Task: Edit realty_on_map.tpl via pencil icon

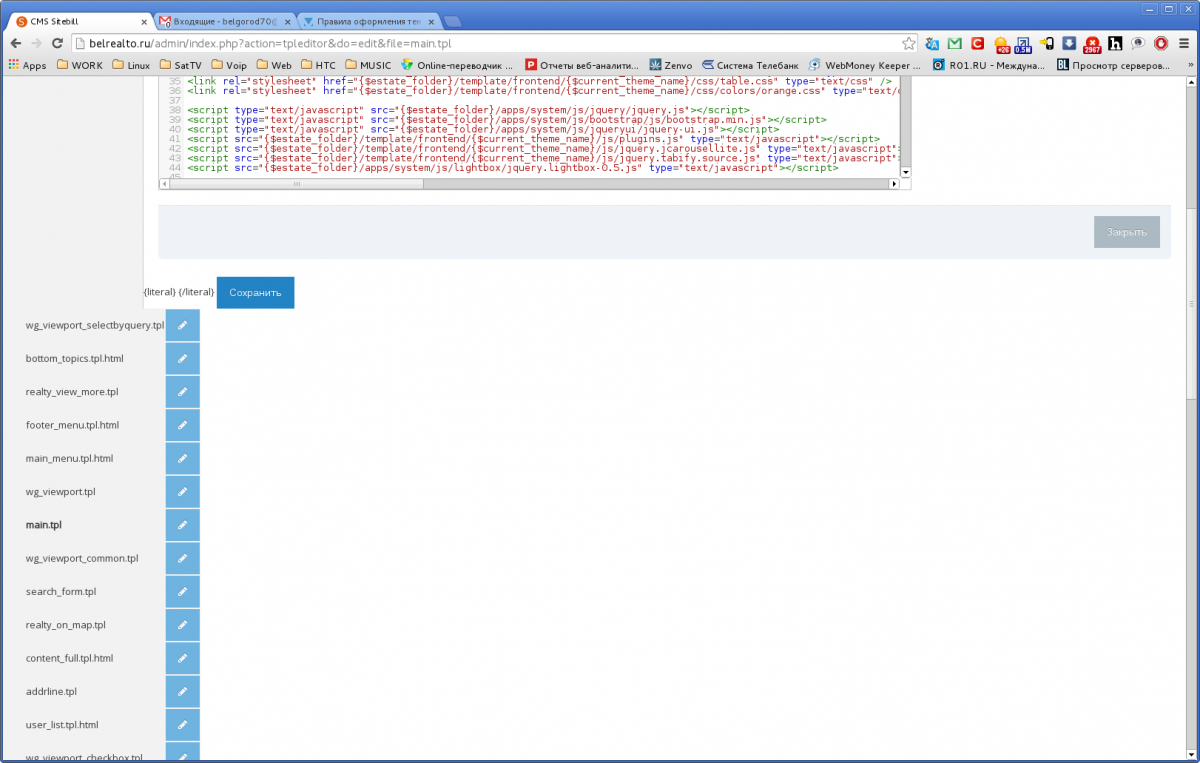Action: (183, 625)
